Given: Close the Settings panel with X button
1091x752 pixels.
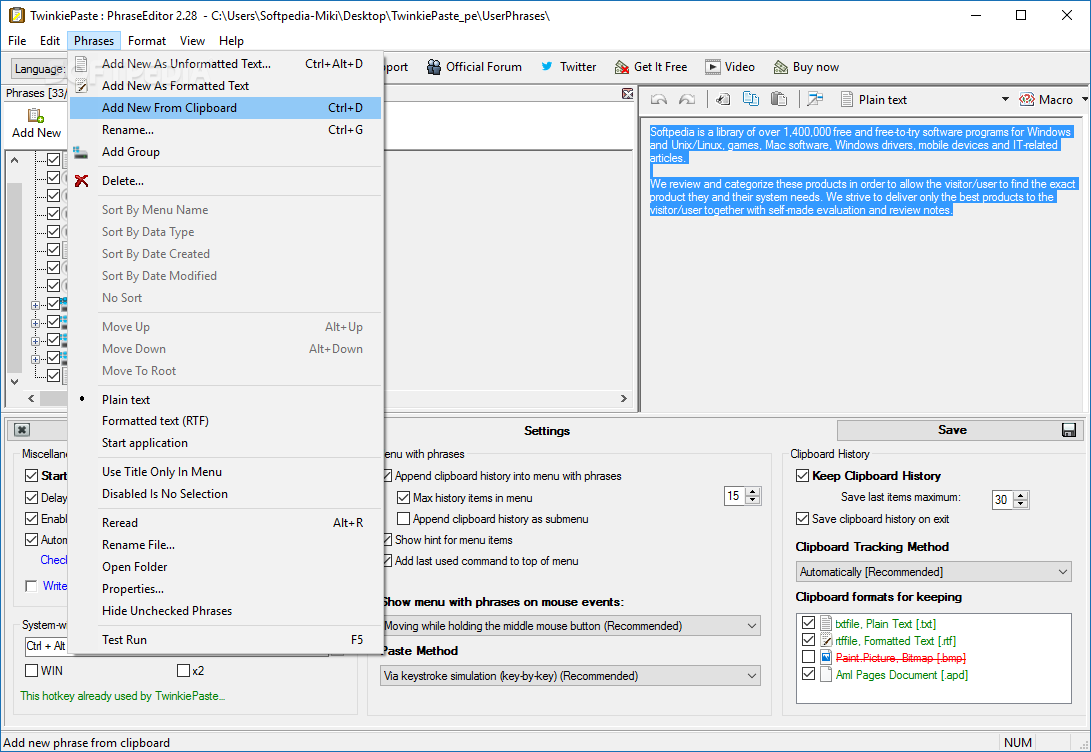Looking at the screenshot, I should [22, 430].
